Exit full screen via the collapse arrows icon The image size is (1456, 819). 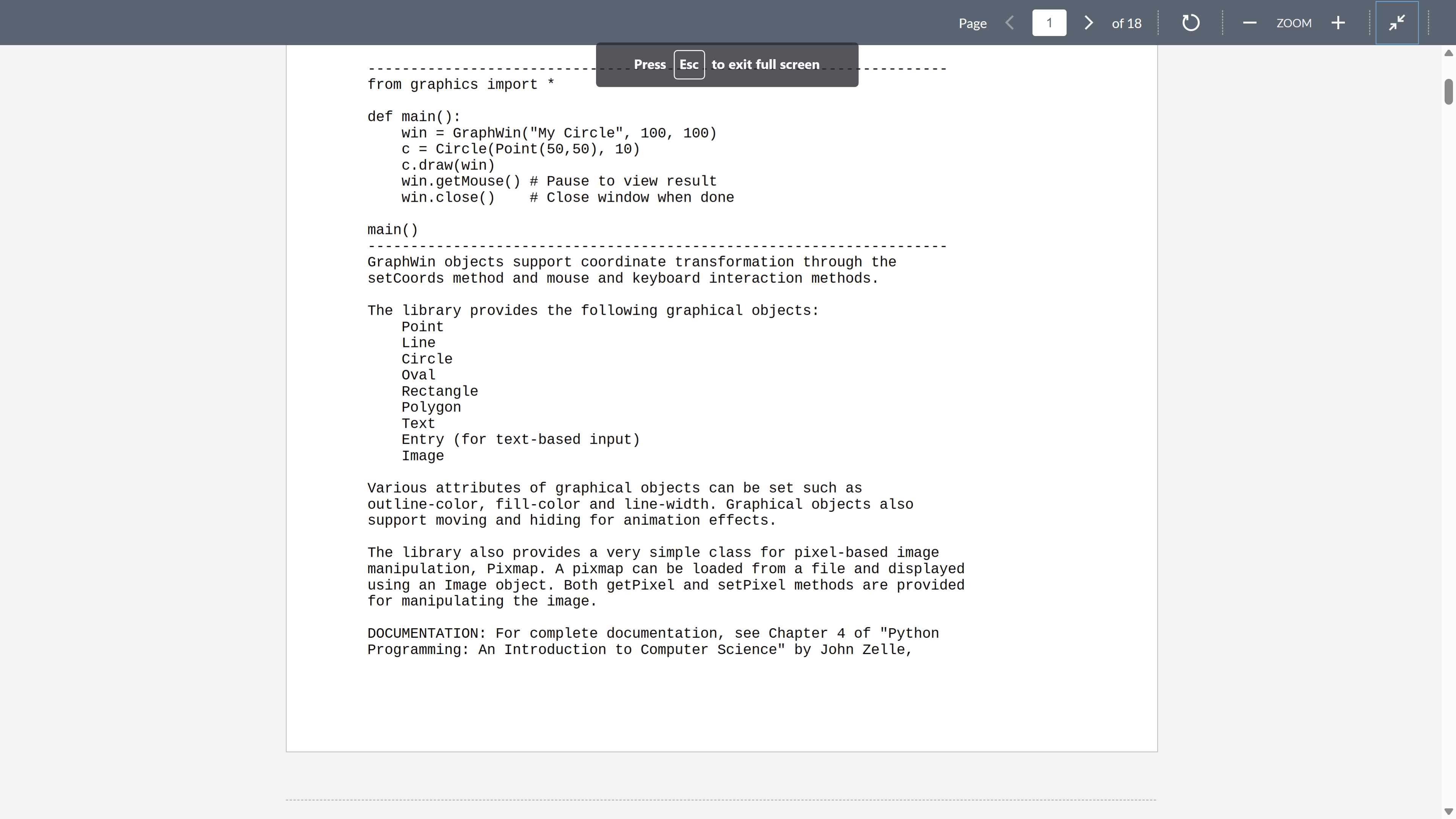[1396, 23]
